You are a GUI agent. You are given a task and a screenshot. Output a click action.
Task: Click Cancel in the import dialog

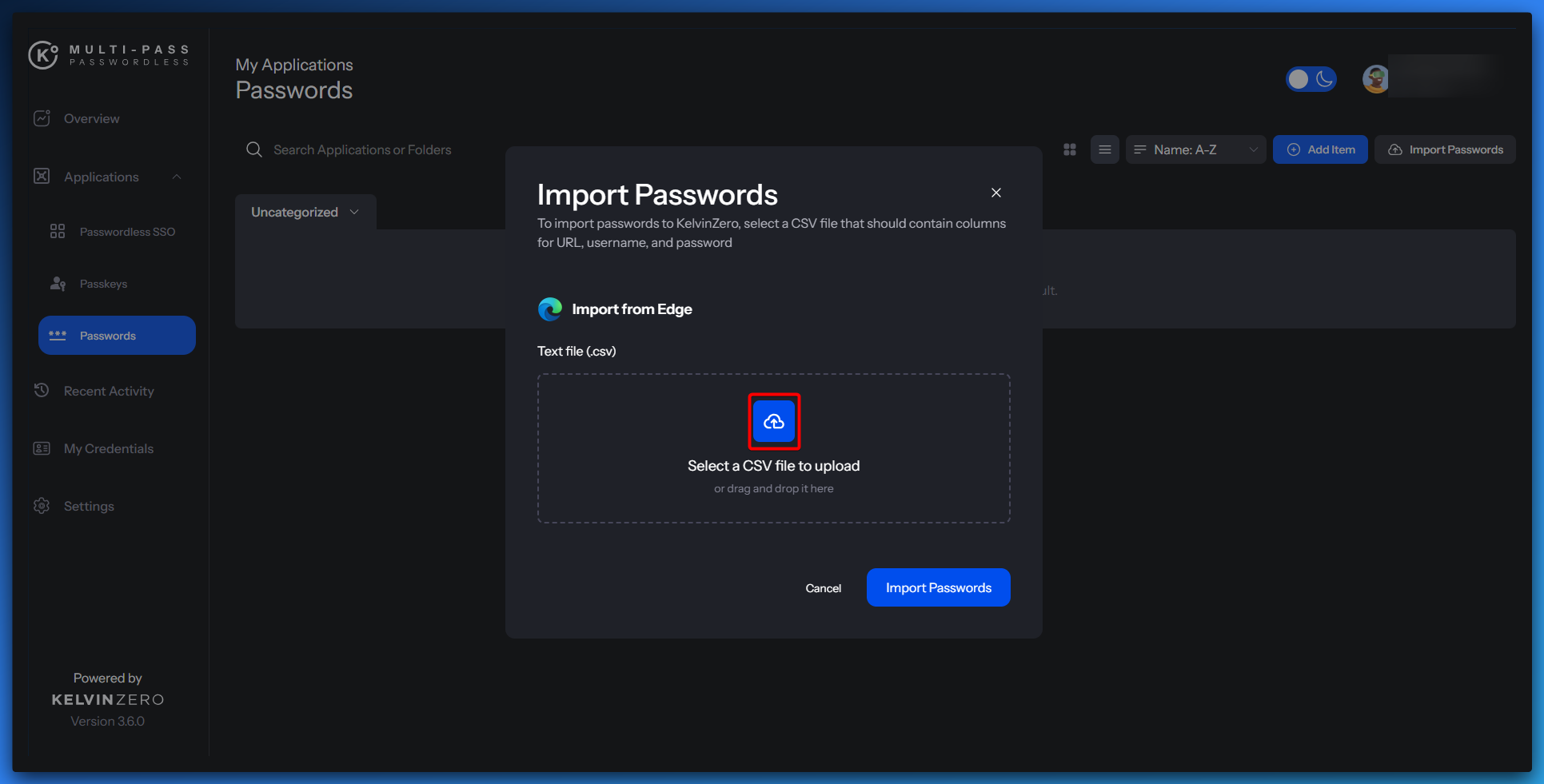pyautogui.click(x=823, y=588)
